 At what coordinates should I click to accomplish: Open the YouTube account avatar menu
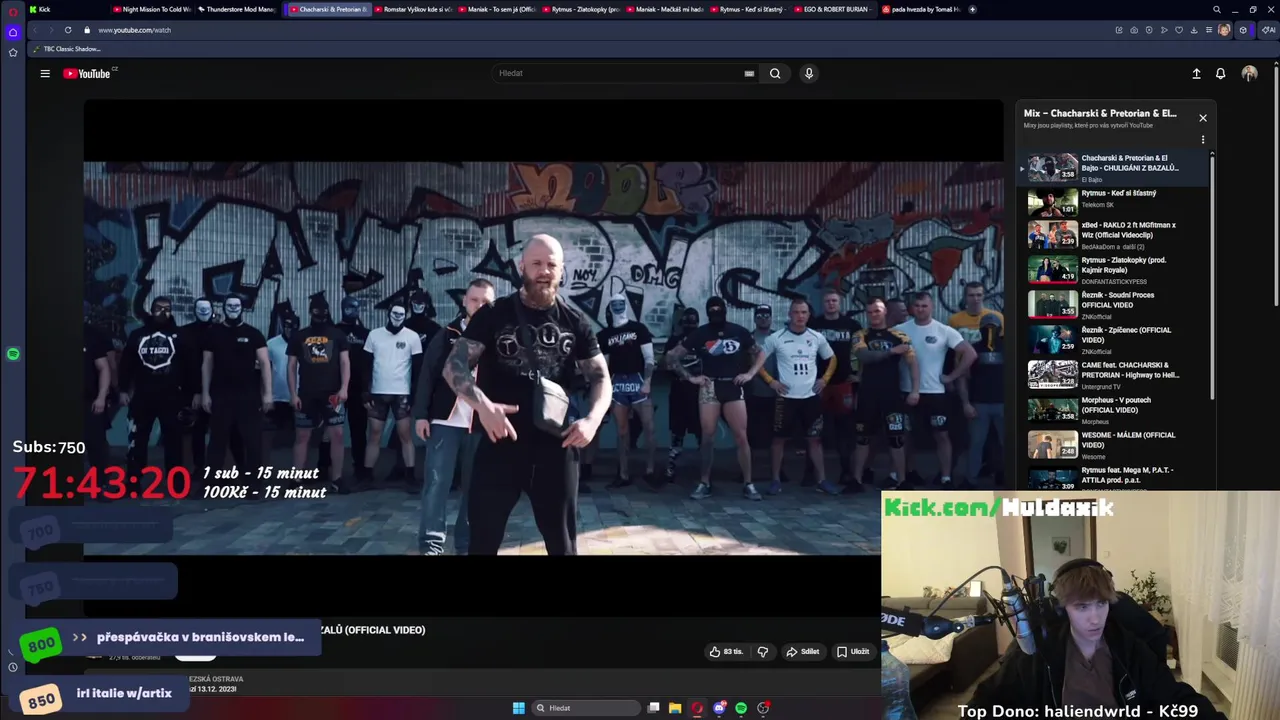tap(1249, 73)
